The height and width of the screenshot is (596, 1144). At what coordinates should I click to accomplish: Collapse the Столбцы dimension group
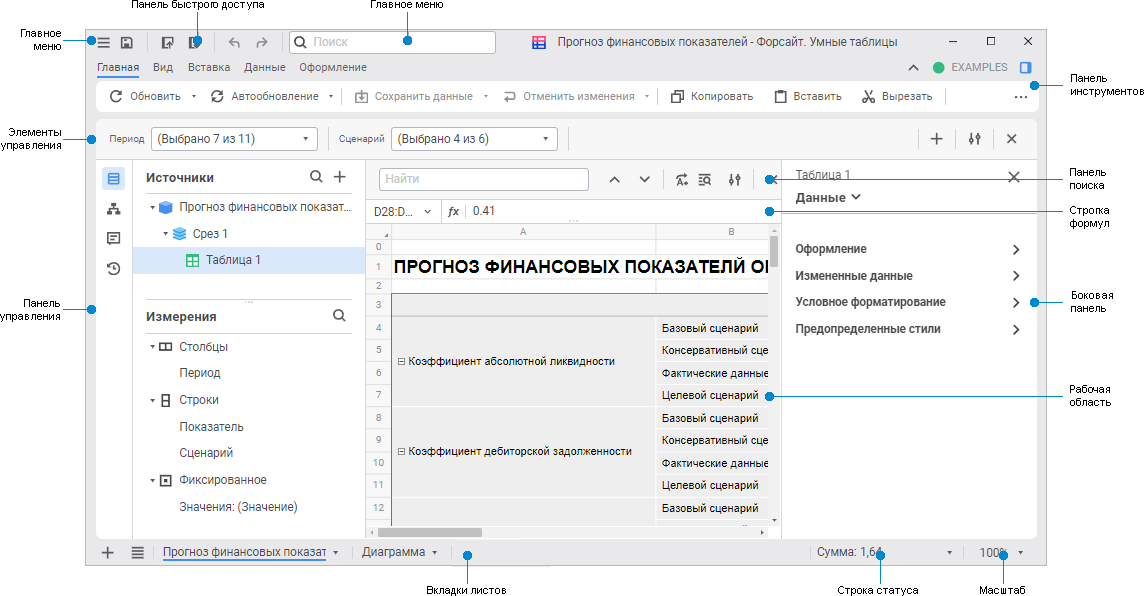[152, 347]
